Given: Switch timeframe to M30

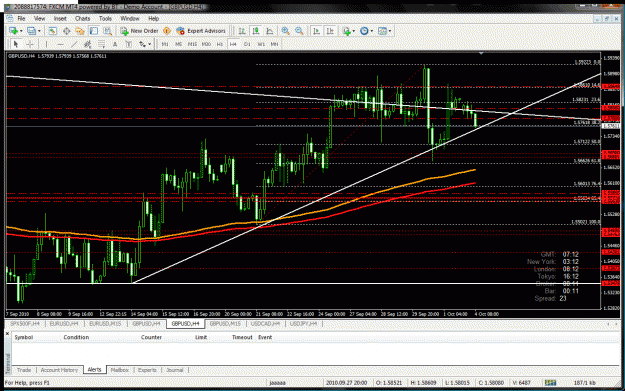Looking at the screenshot, I should 206,44.
